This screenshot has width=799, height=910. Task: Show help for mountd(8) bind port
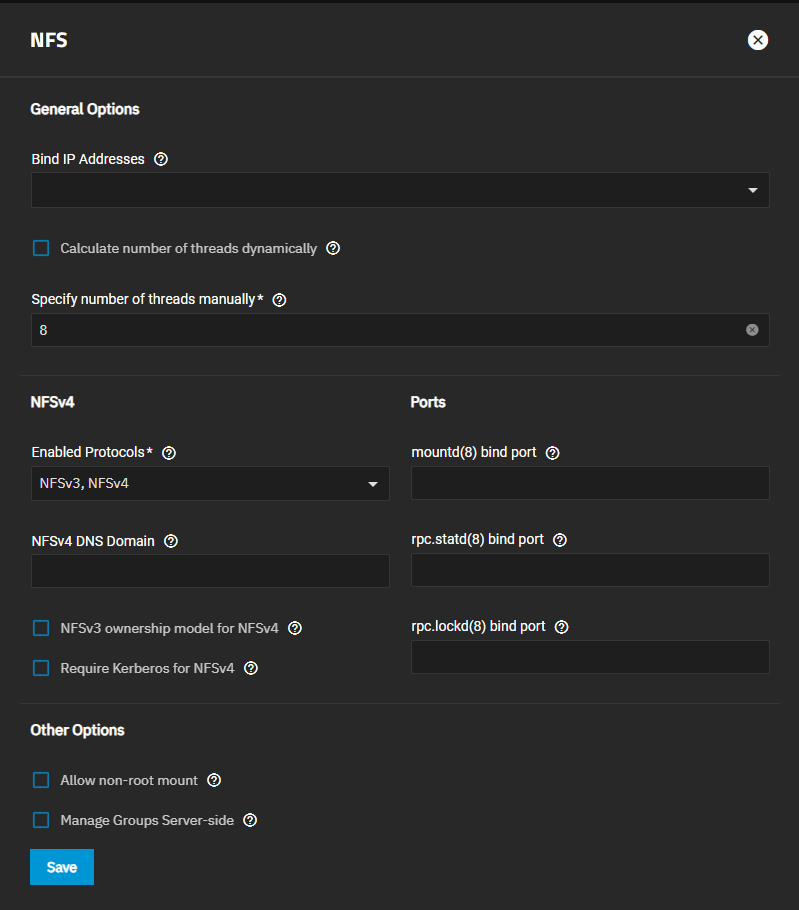click(x=552, y=453)
